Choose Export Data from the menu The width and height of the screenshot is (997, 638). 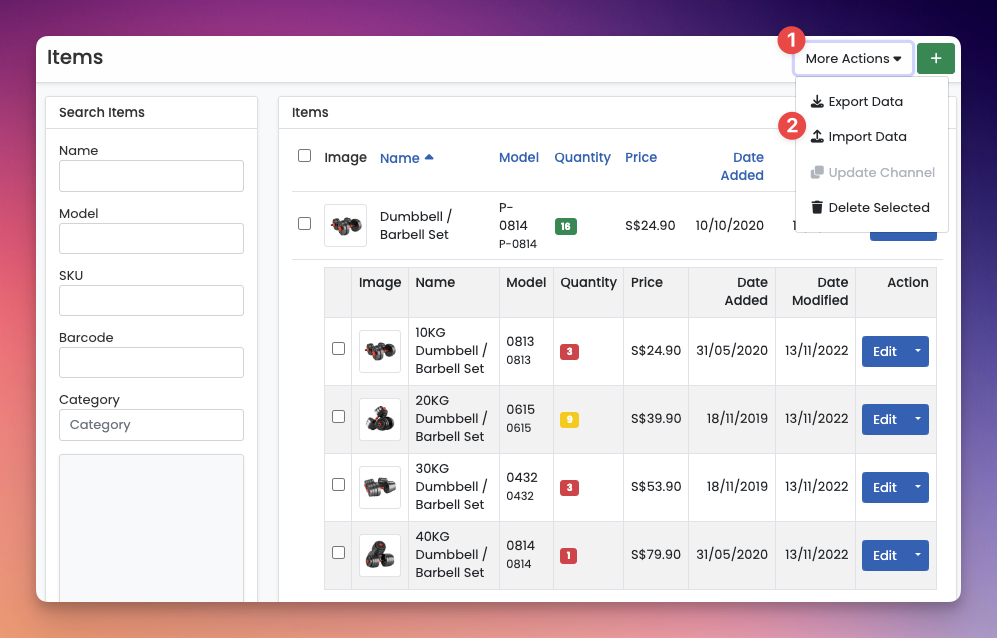point(865,102)
